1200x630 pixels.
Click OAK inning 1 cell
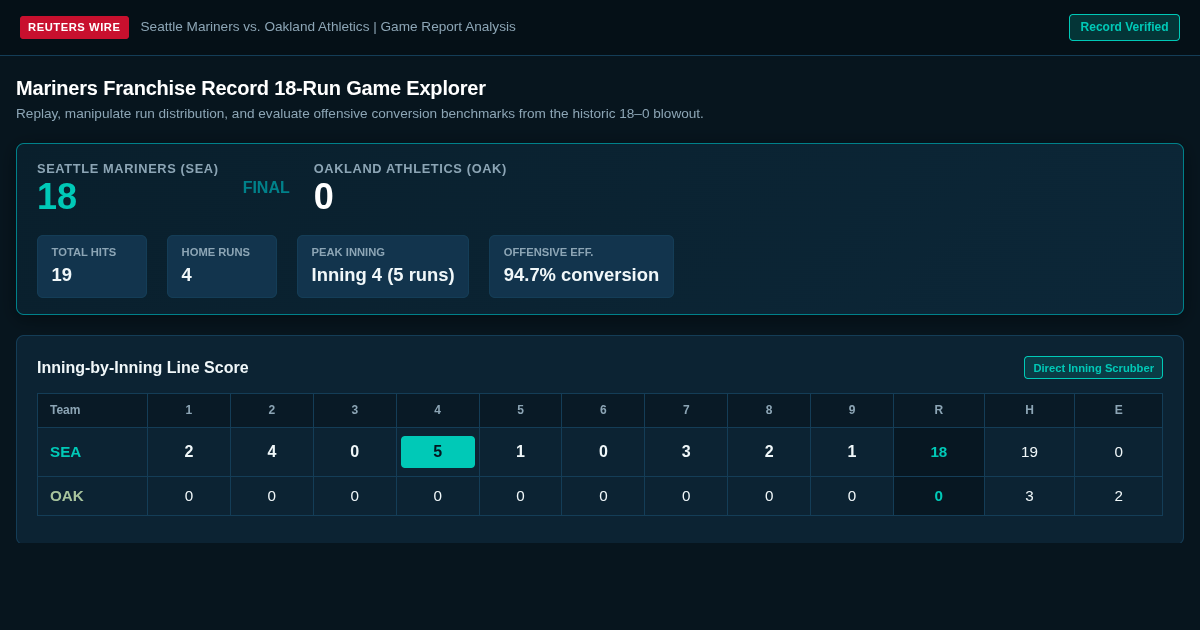[x=189, y=496]
